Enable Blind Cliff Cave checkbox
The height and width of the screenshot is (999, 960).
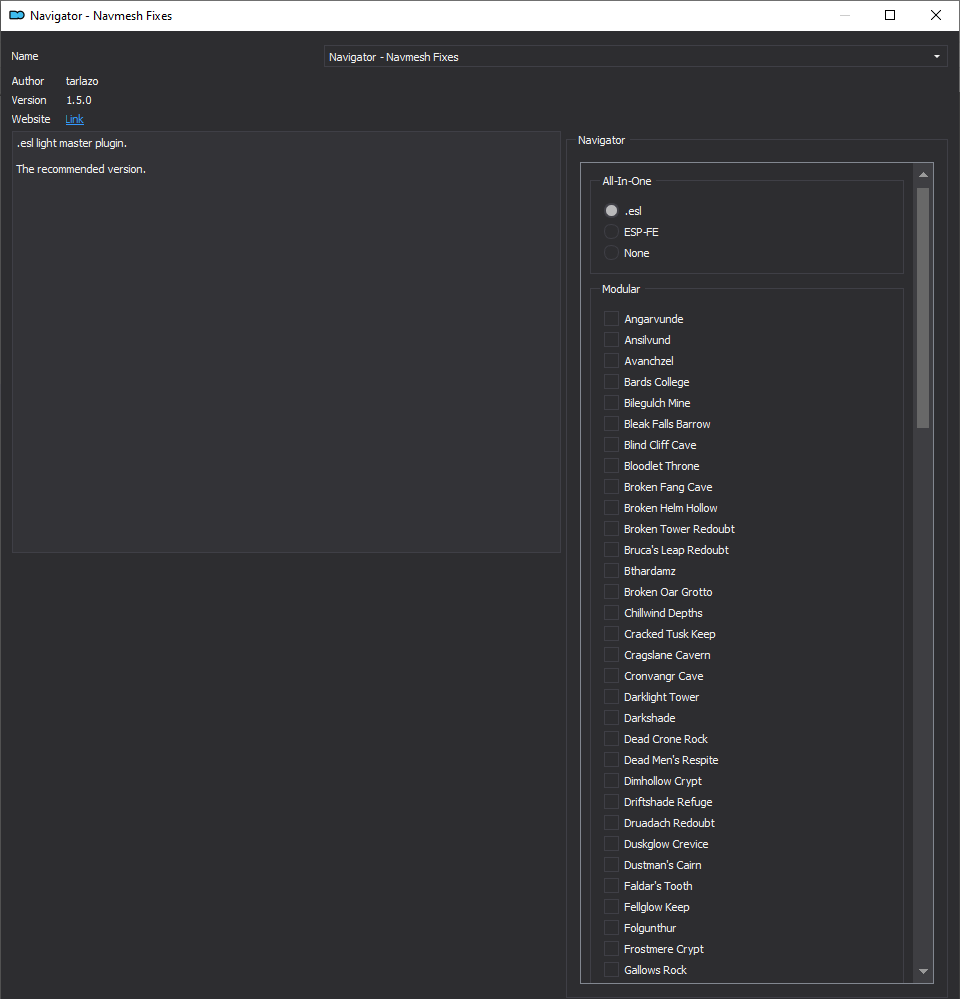611,445
